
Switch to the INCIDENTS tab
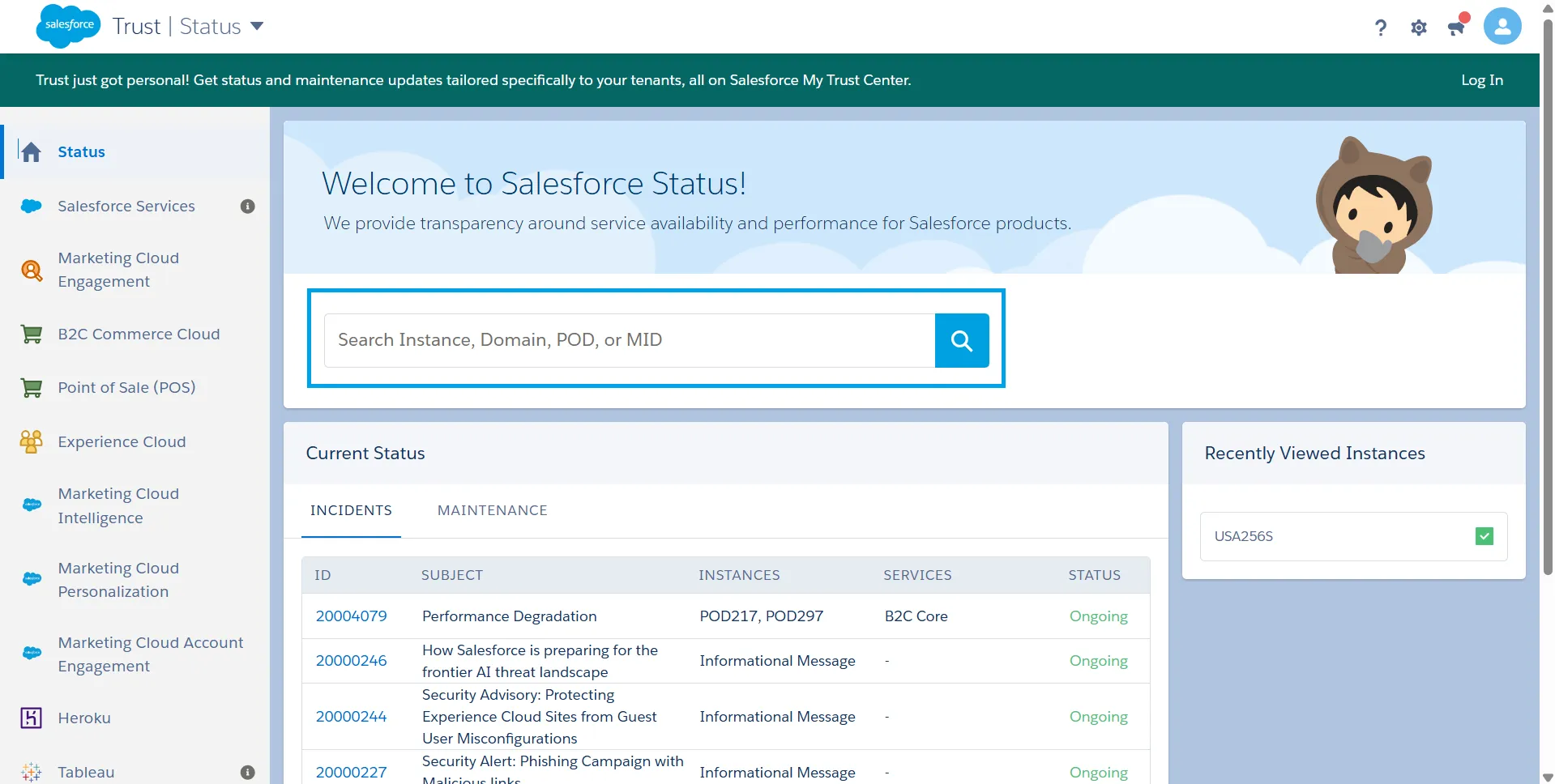[x=351, y=510]
